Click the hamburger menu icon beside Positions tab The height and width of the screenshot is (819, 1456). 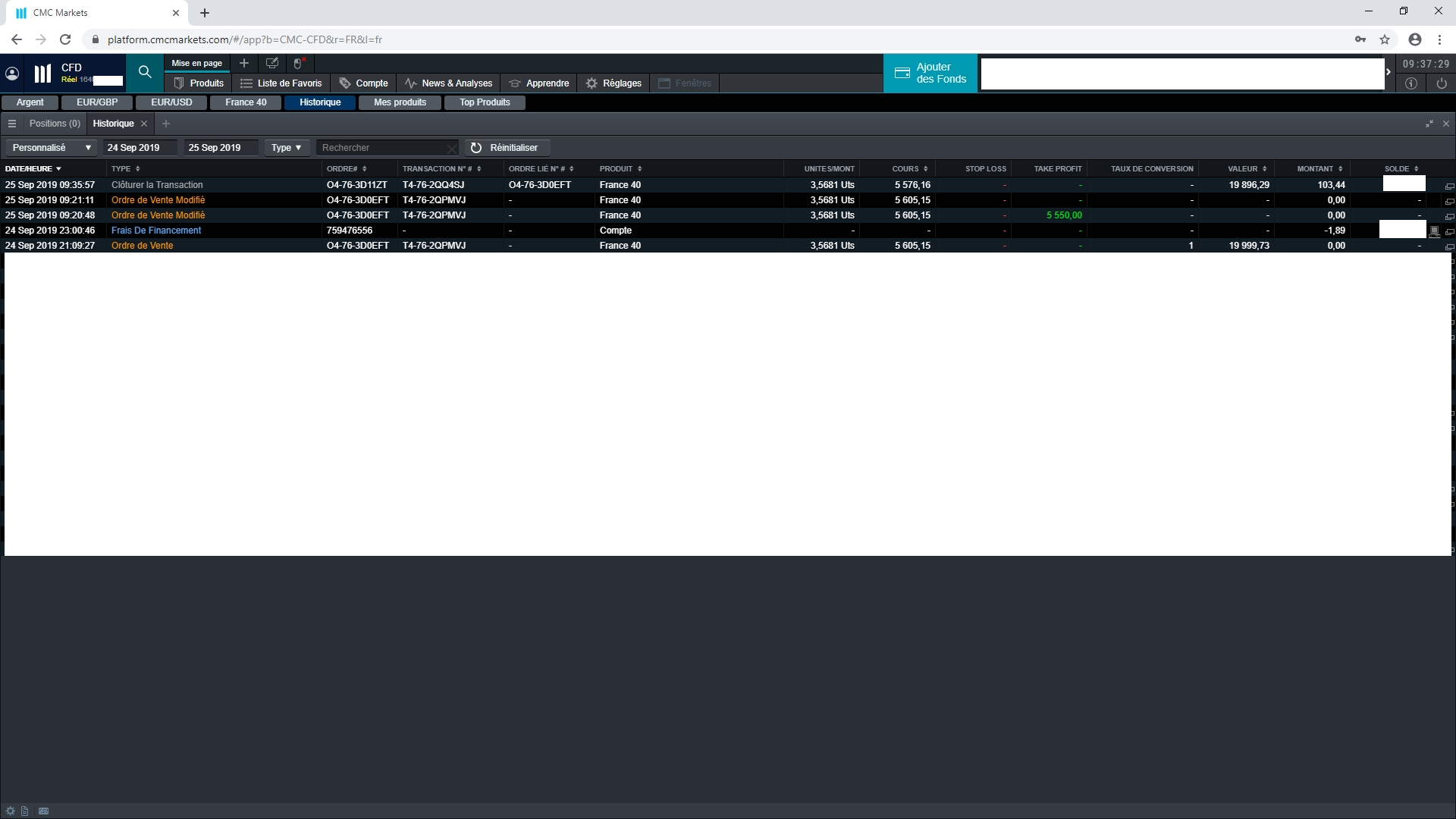pyautogui.click(x=12, y=124)
